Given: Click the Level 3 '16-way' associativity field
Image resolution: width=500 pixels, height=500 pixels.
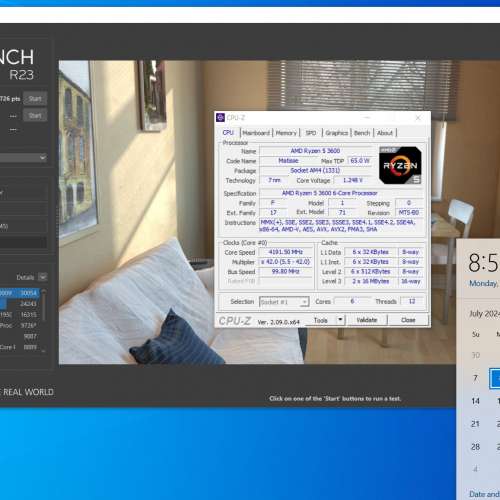Looking at the screenshot, I should pyautogui.click(x=411, y=281).
